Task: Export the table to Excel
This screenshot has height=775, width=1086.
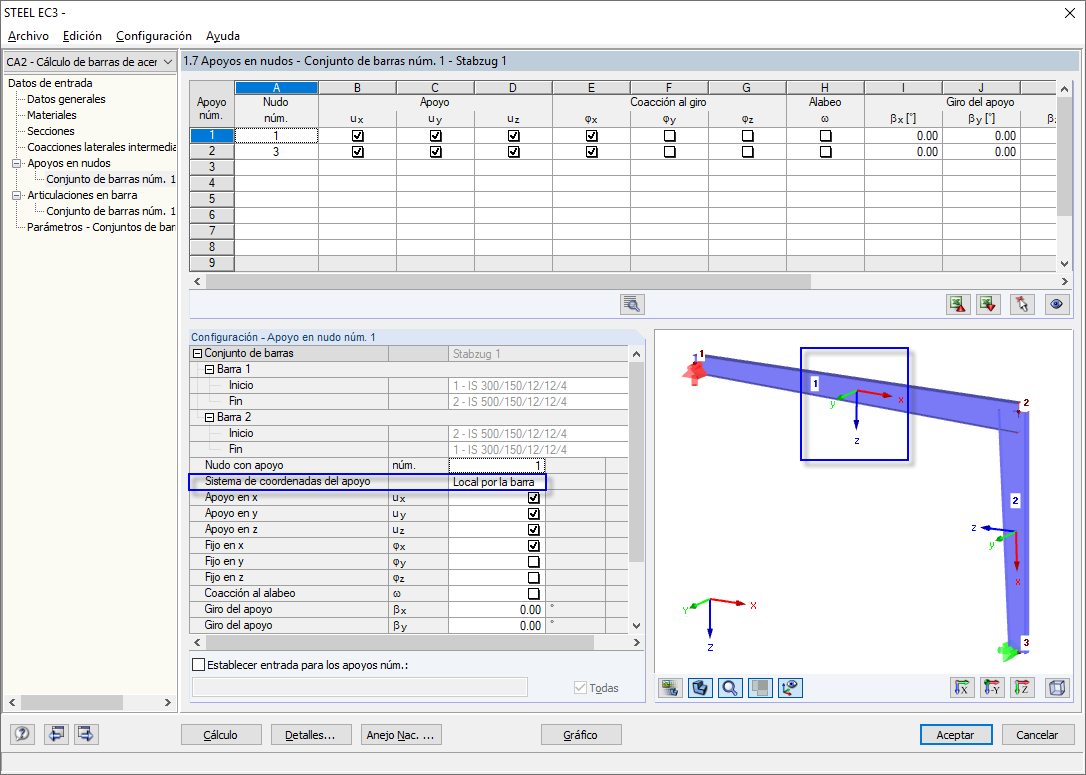Action: 958,304
